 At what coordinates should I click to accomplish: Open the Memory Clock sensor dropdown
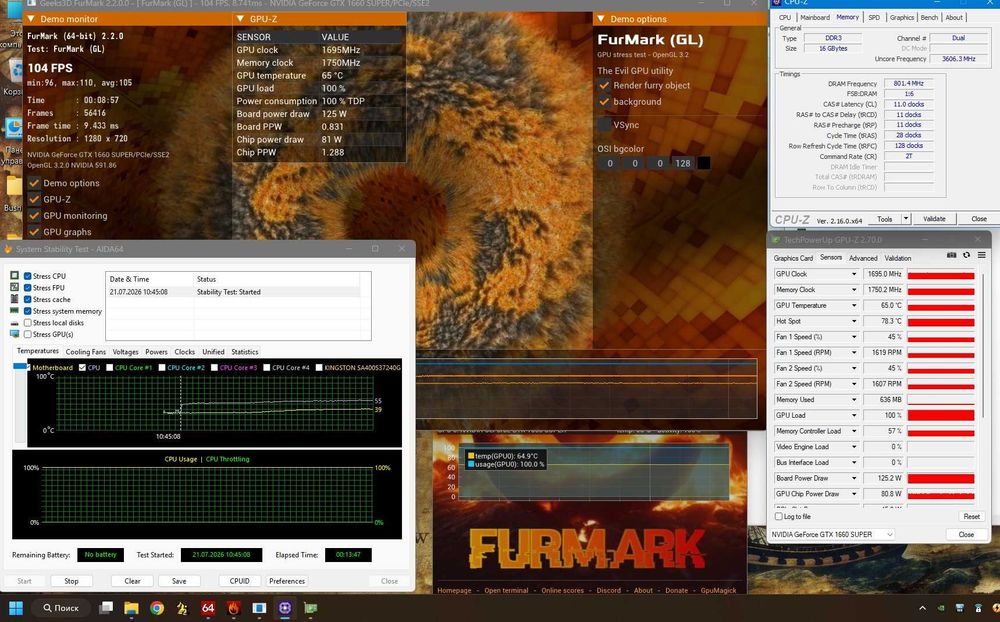[x=854, y=290]
